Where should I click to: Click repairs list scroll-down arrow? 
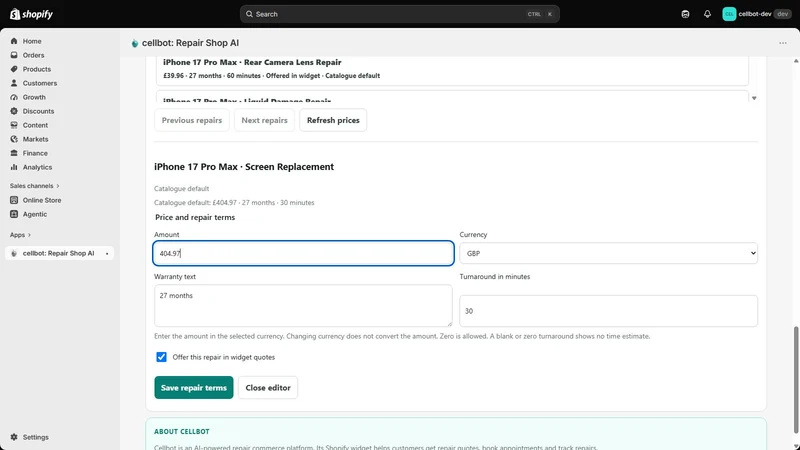pyautogui.click(x=754, y=98)
